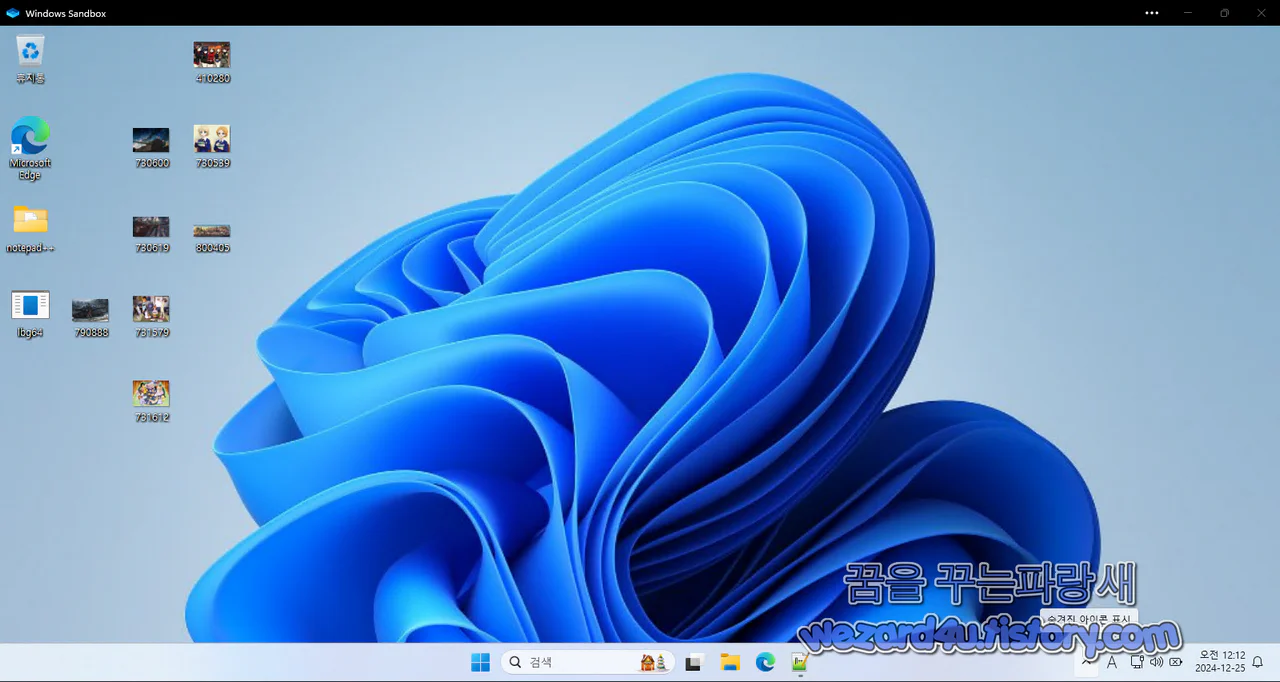The width and height of the screenshot is (1280, 682).
Task: Switch to the running Notepad++ taskbar app
Action: tap(800, 662)
